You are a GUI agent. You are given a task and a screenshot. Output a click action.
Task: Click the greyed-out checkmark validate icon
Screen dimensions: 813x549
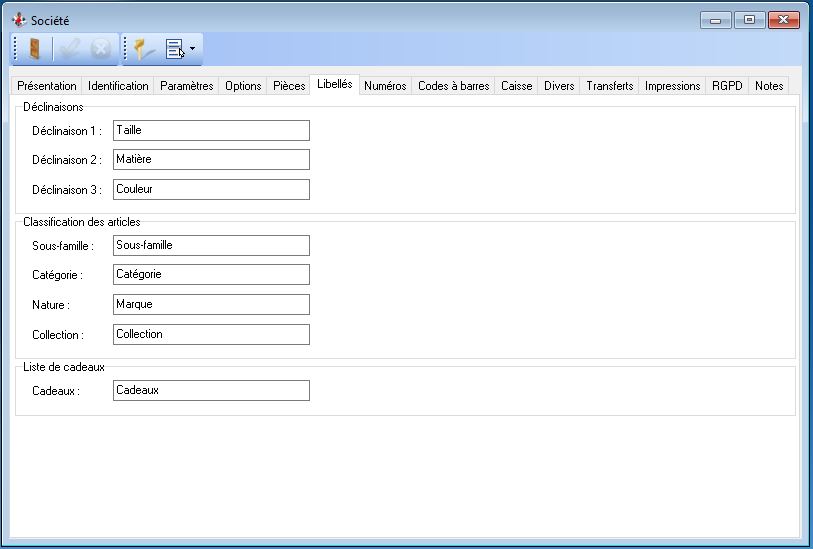70,48
